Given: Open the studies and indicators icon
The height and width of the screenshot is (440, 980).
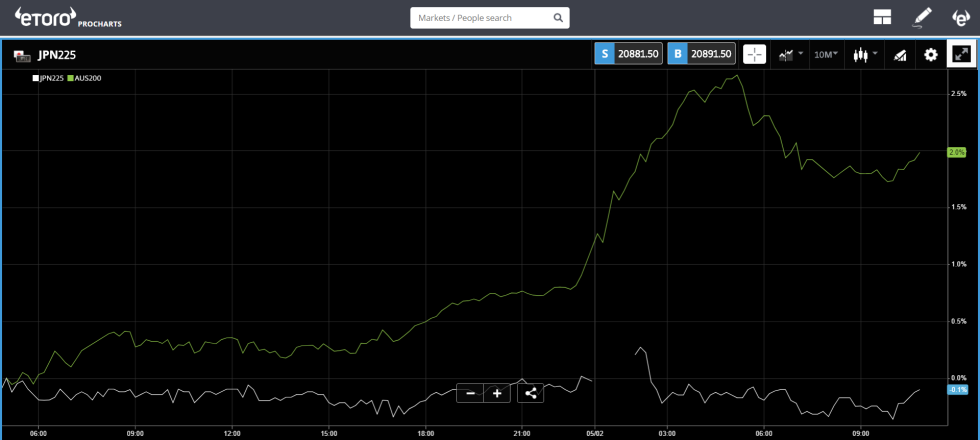Looking at the screenshot, I should click(x=900, y=54).
